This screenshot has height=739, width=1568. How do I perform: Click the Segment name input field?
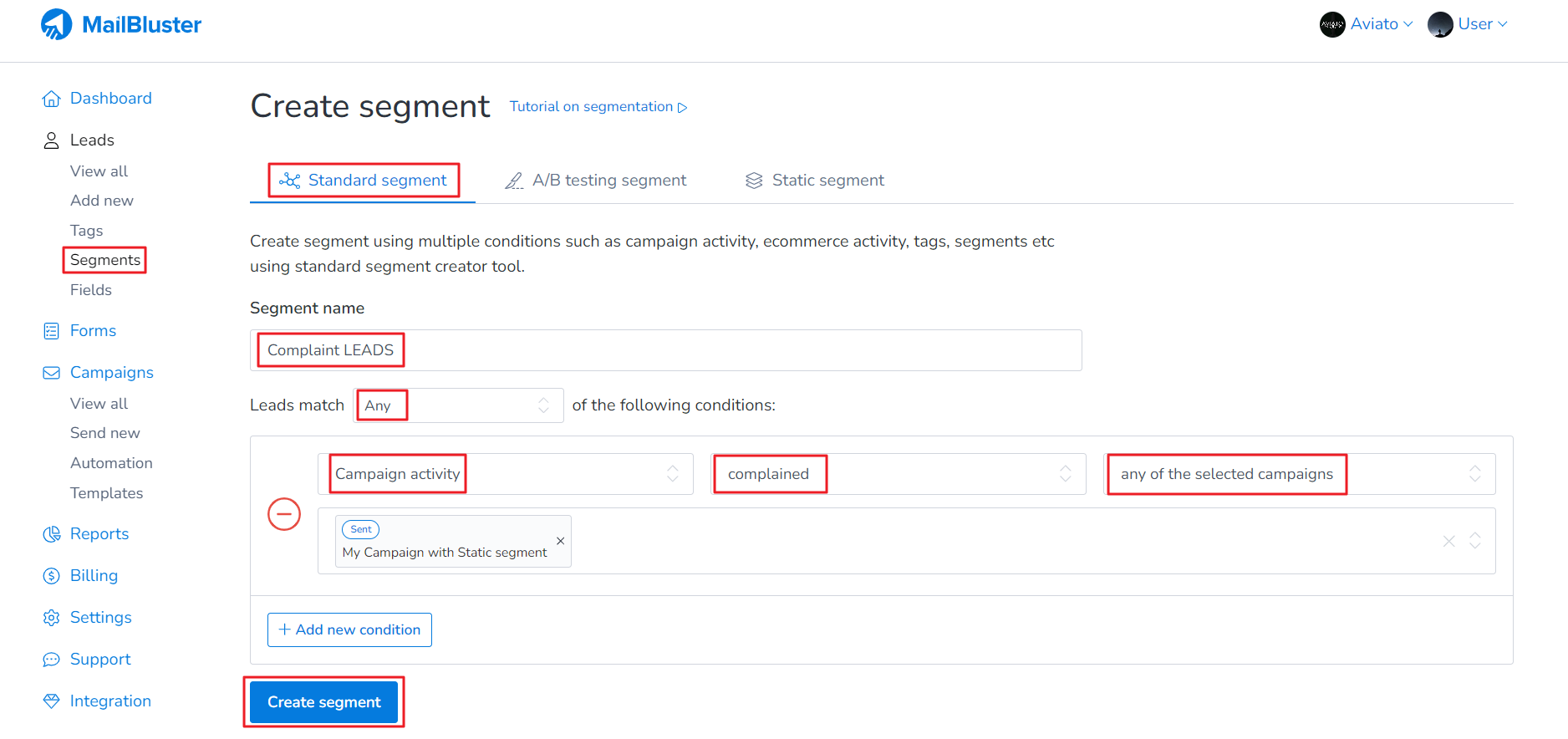665,349
